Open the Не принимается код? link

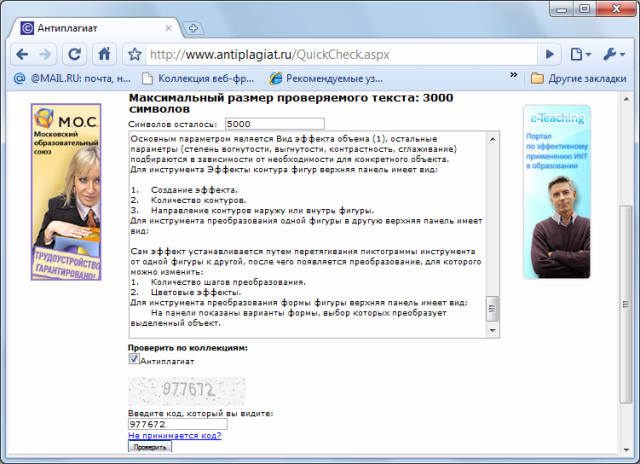[175, 435]
